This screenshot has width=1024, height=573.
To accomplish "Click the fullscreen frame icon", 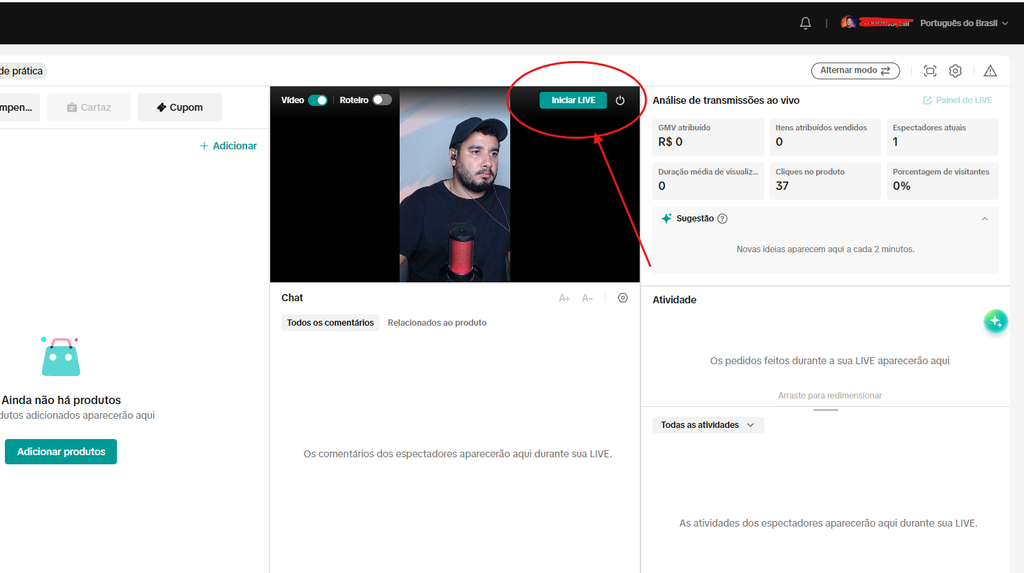I will [x=930, y=71].
